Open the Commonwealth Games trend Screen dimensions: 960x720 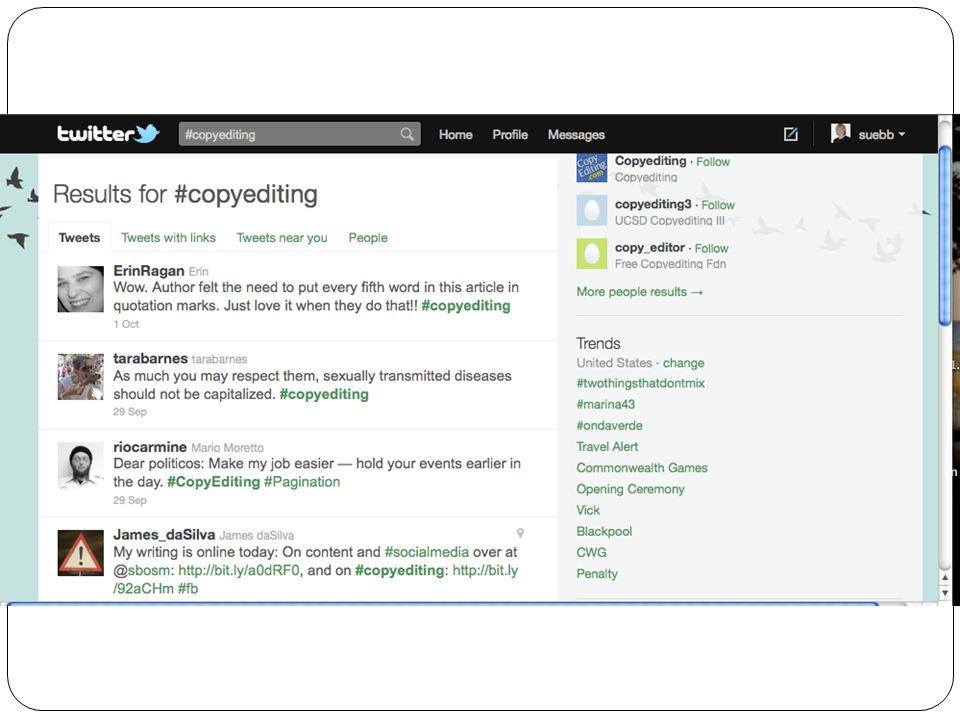coord(642,468)
